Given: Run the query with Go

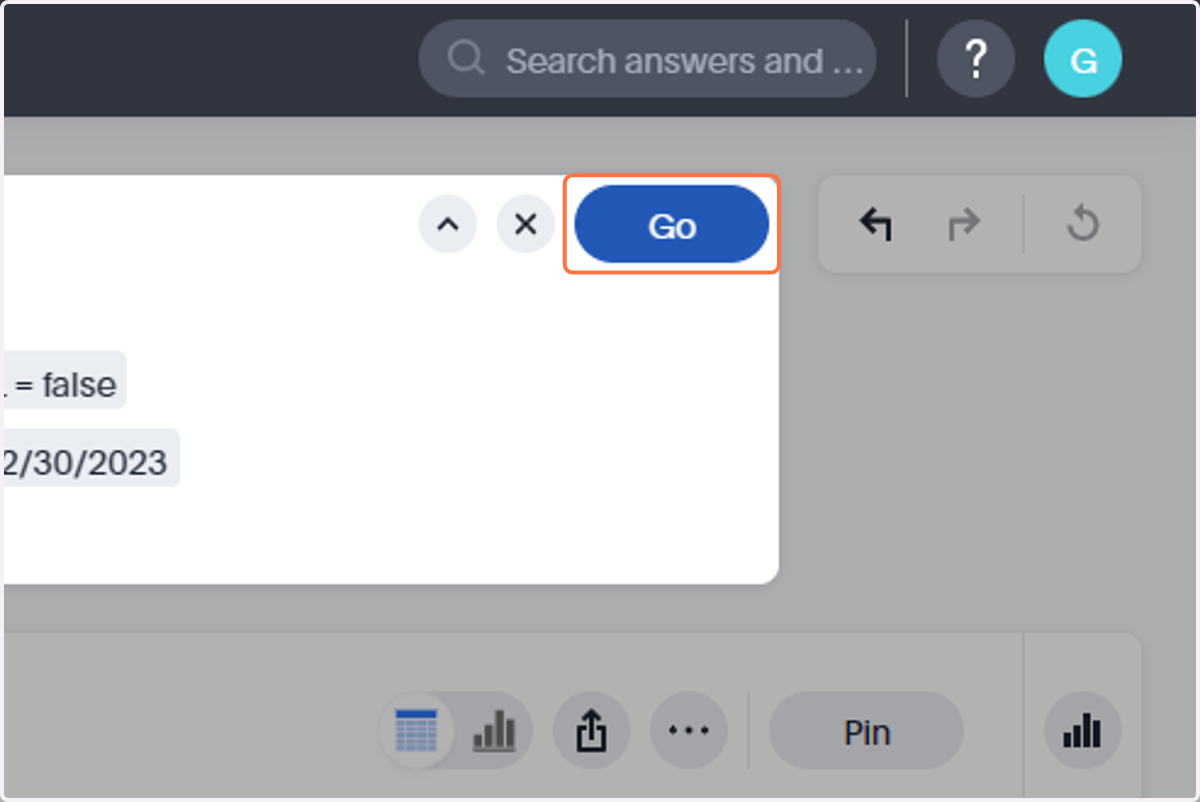Looking at the screenshot, I should (672, 225).
